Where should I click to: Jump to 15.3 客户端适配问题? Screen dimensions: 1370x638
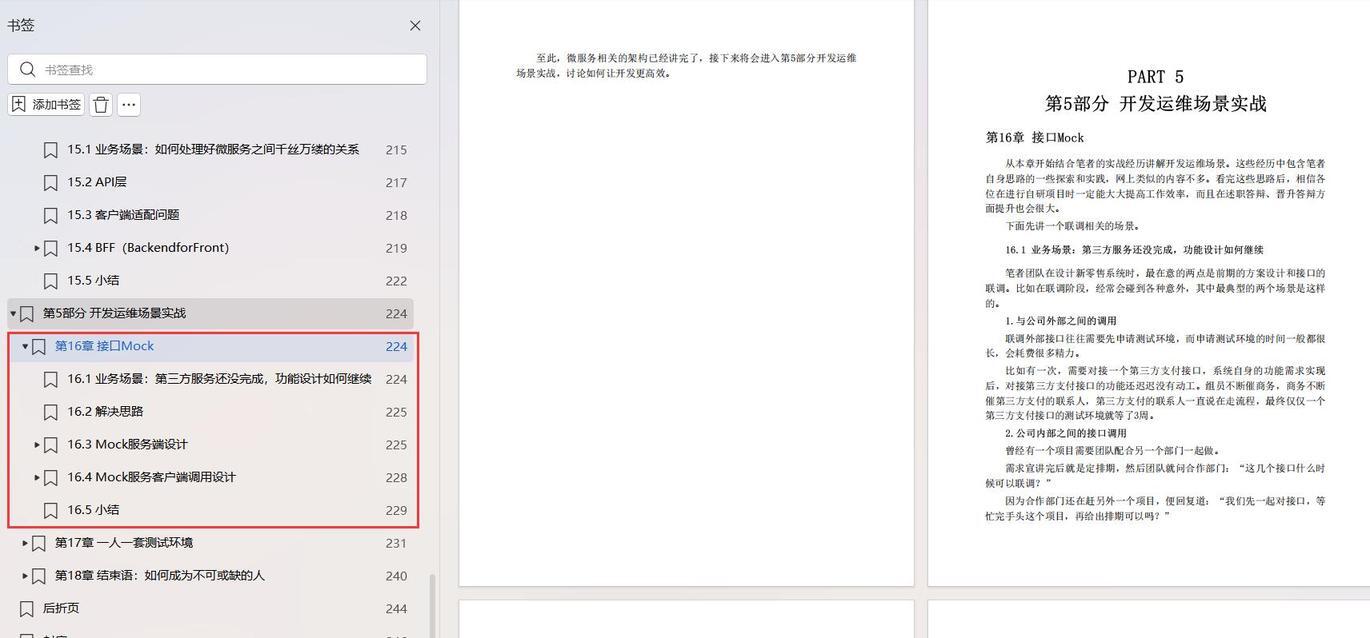(x=123, y=215)
